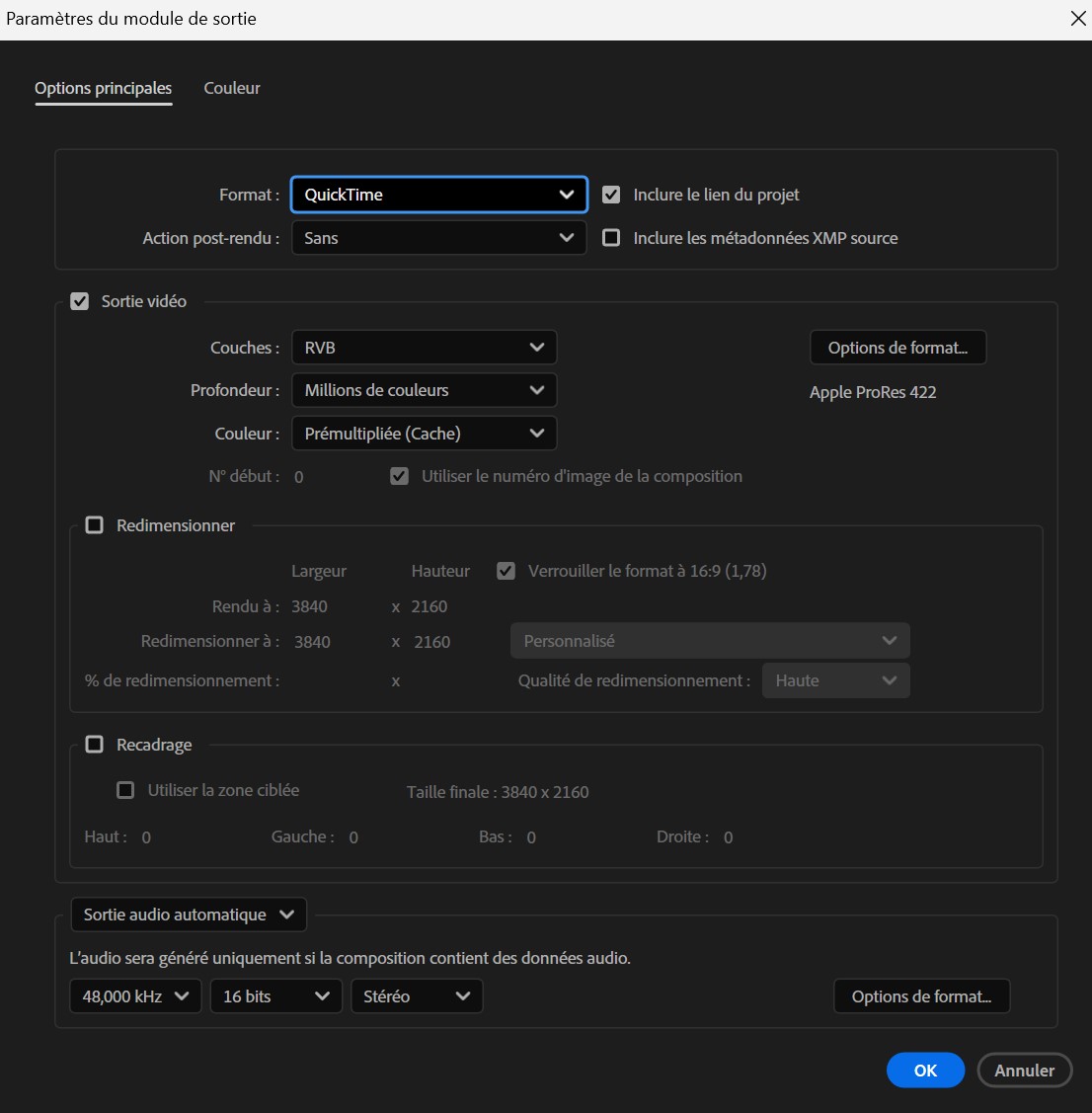Switch to the Couleur tab

(232, 88)
